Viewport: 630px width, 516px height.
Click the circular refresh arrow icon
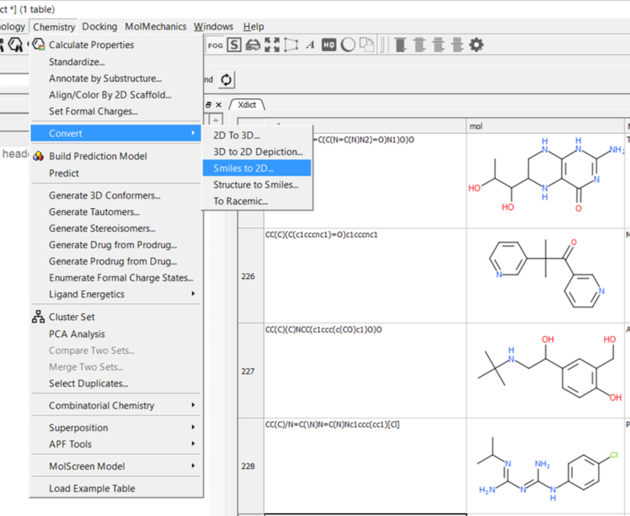(x=227, y=79)
